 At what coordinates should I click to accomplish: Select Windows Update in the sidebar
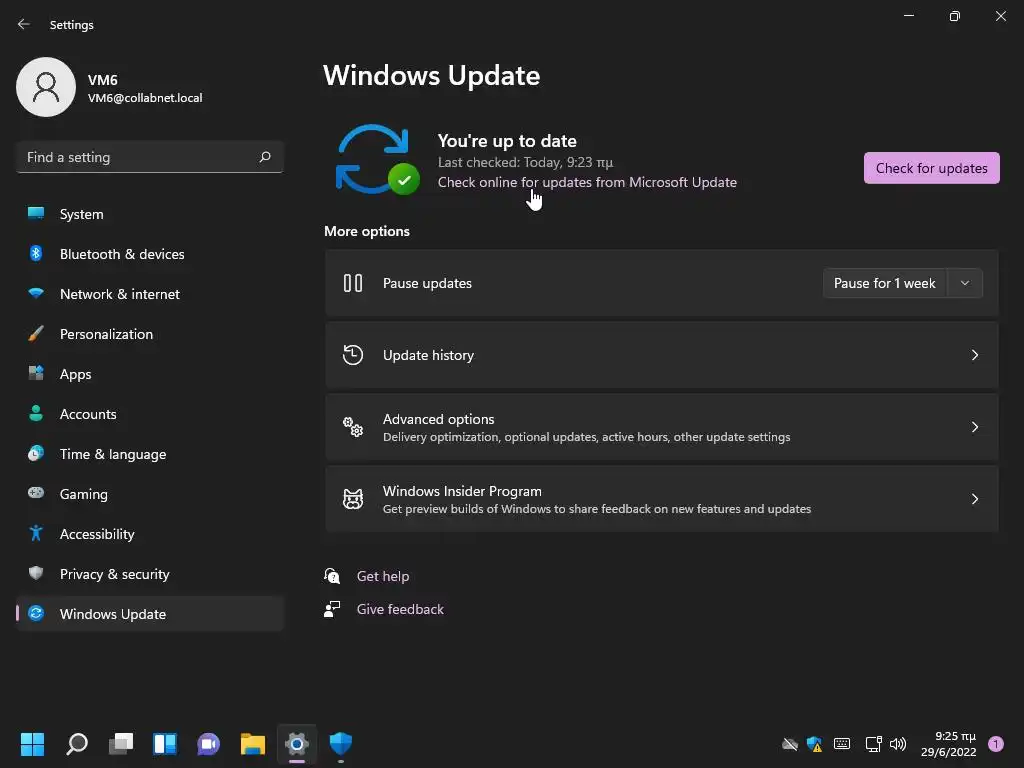[150, 614]
